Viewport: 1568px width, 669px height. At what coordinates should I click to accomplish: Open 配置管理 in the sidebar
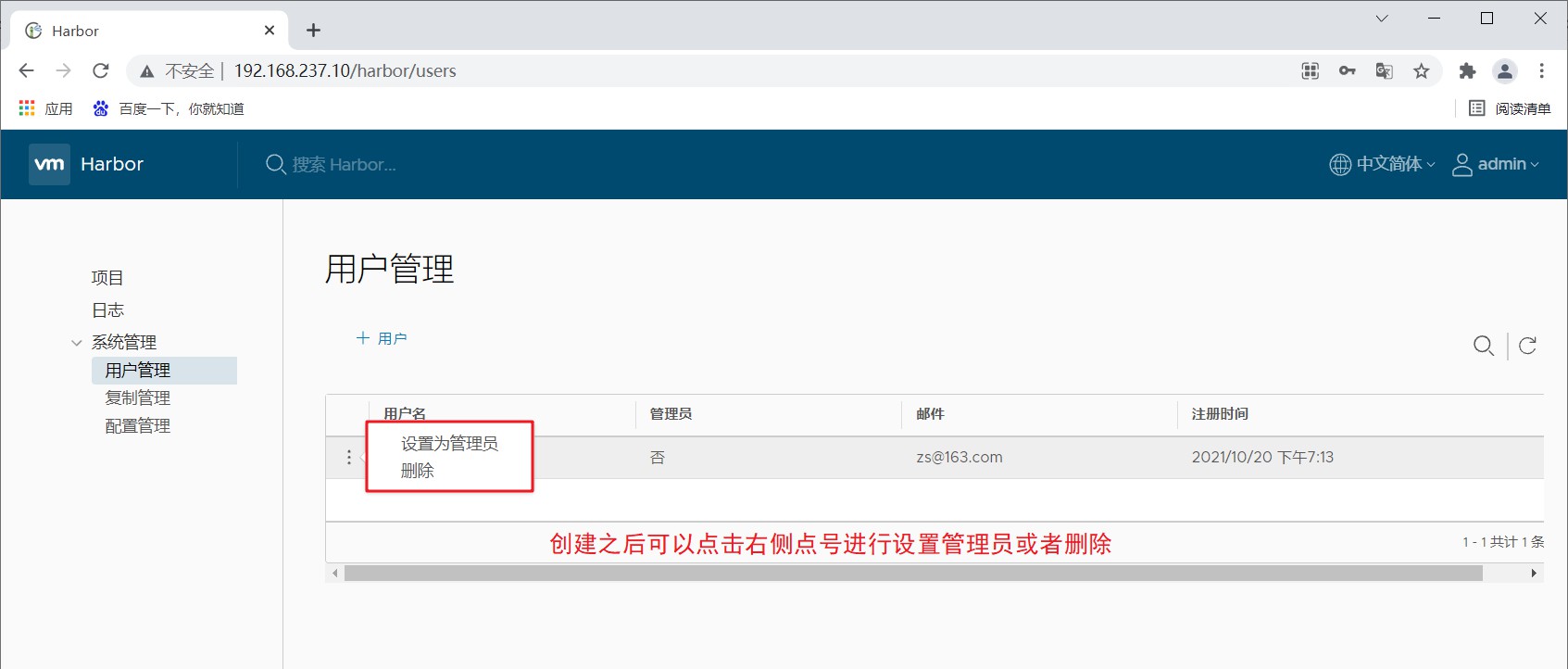click(138, 426)
